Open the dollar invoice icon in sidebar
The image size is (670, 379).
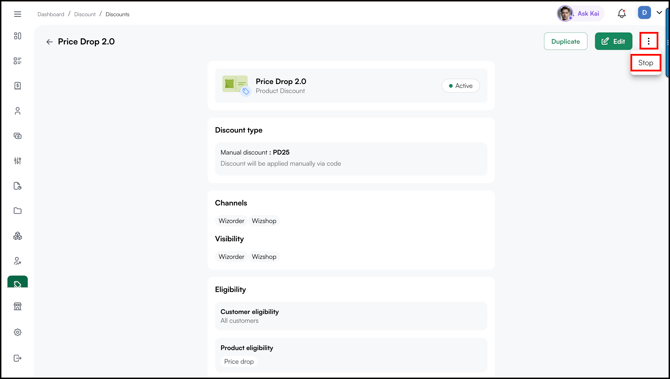[18, 86]
